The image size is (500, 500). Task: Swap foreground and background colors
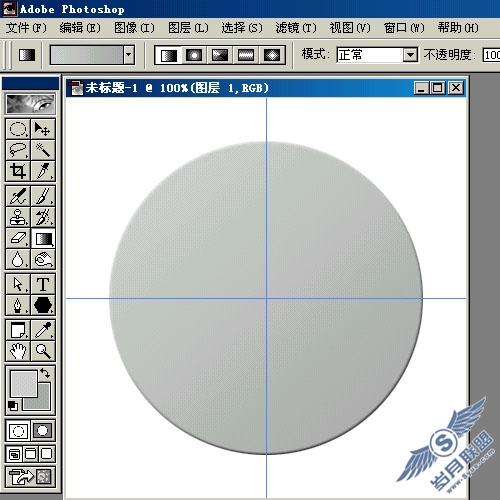click(45, 373)
